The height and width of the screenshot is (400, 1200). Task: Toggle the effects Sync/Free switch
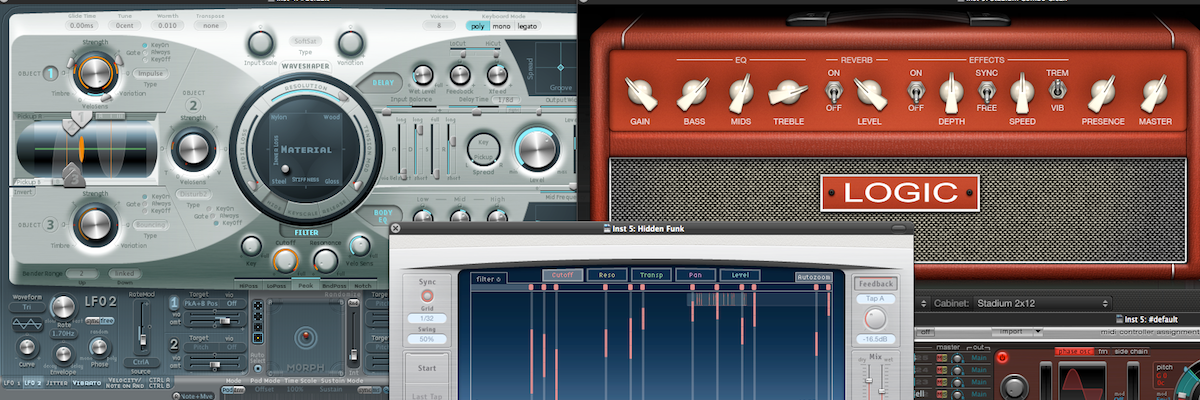[x=986, y=93]
